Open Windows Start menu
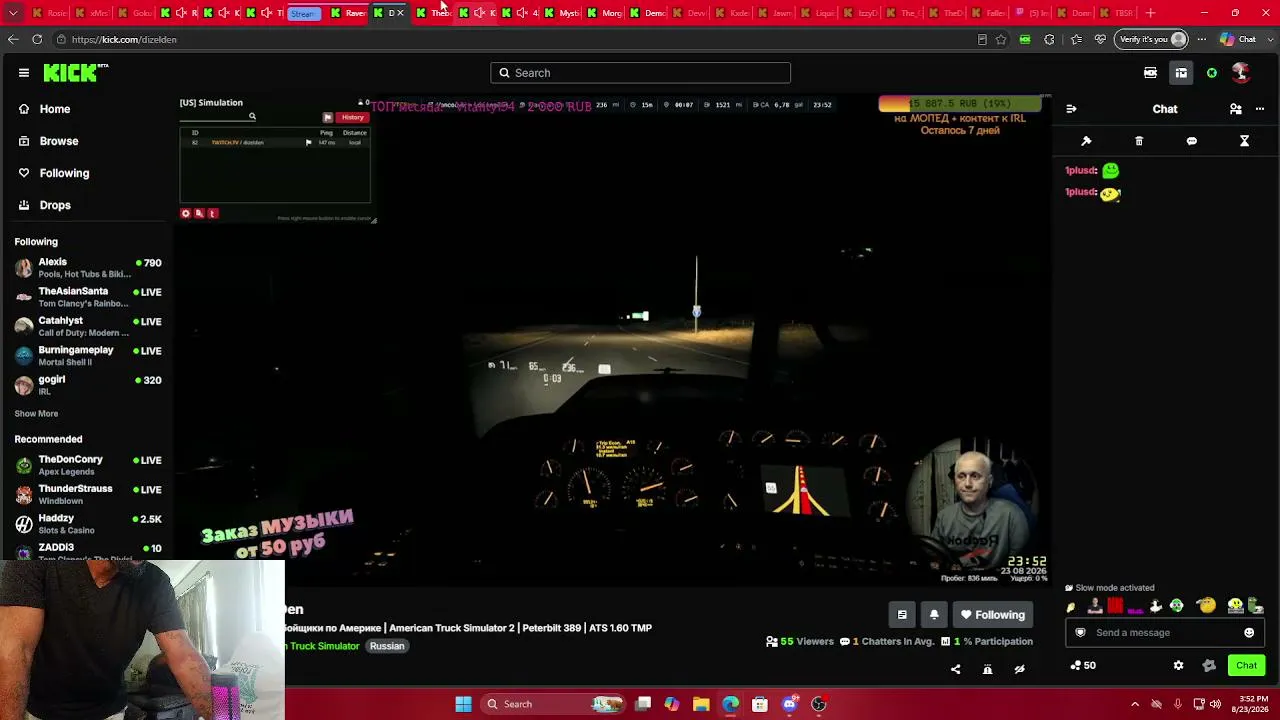 [463, 704]
